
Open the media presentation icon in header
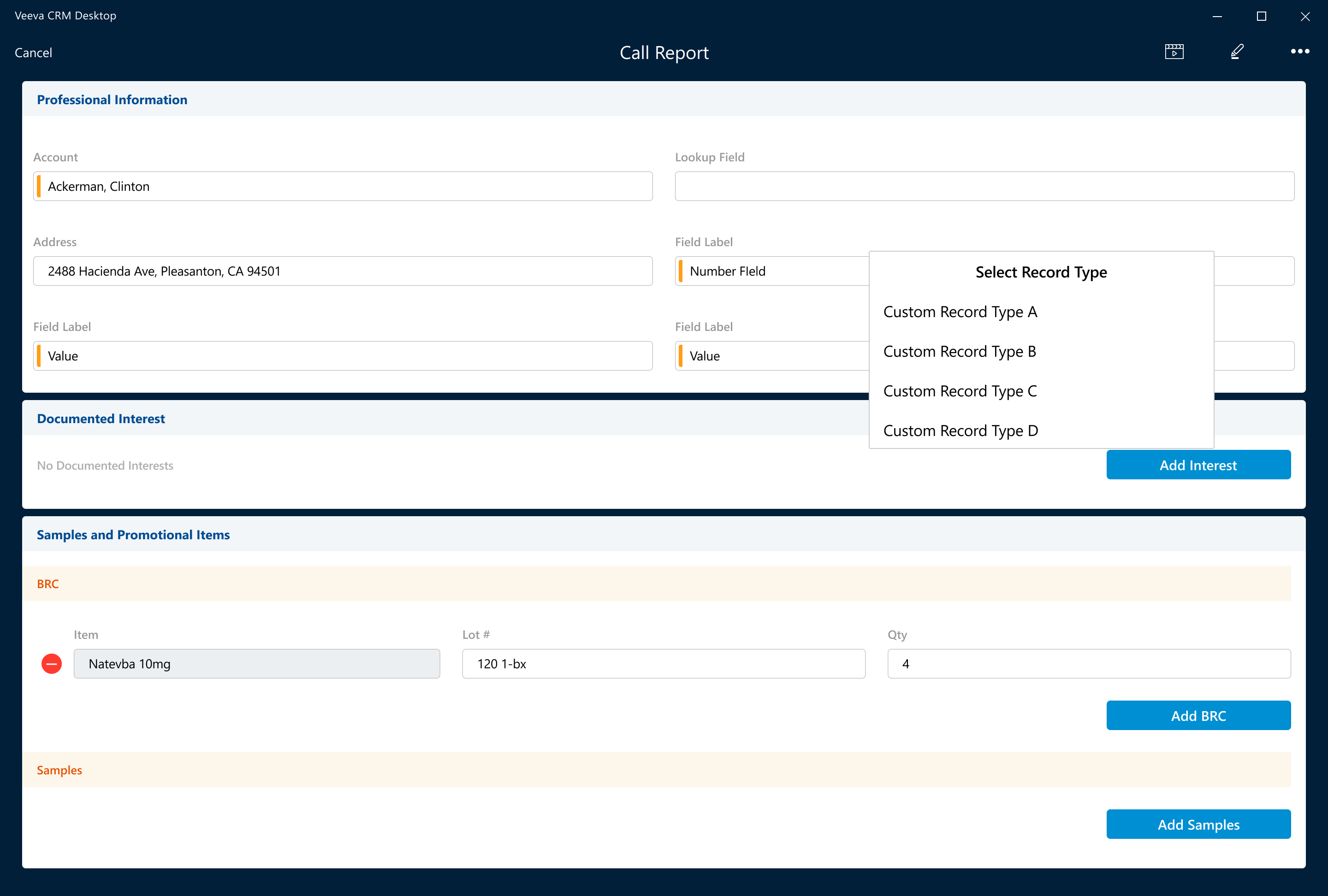(1174, 52)
